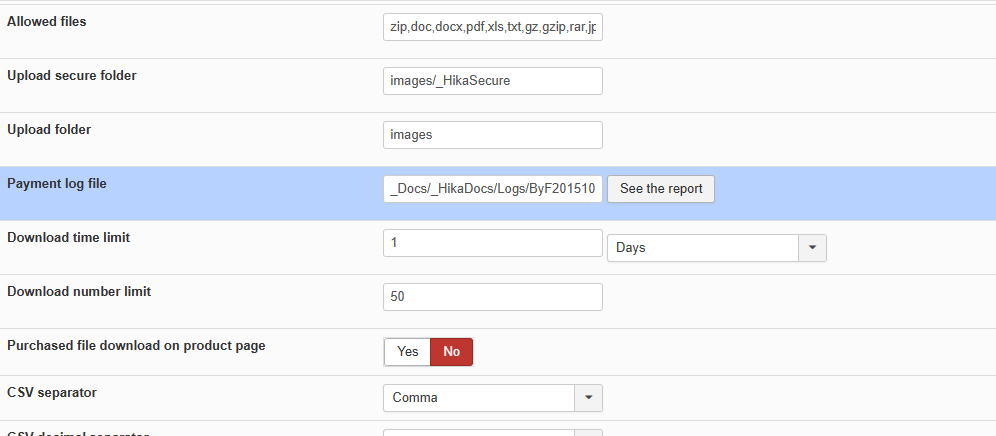The width and height of the screenshot is (996, 436).
Task: Focus the Upload folder input box
Action: click(492, 135)
